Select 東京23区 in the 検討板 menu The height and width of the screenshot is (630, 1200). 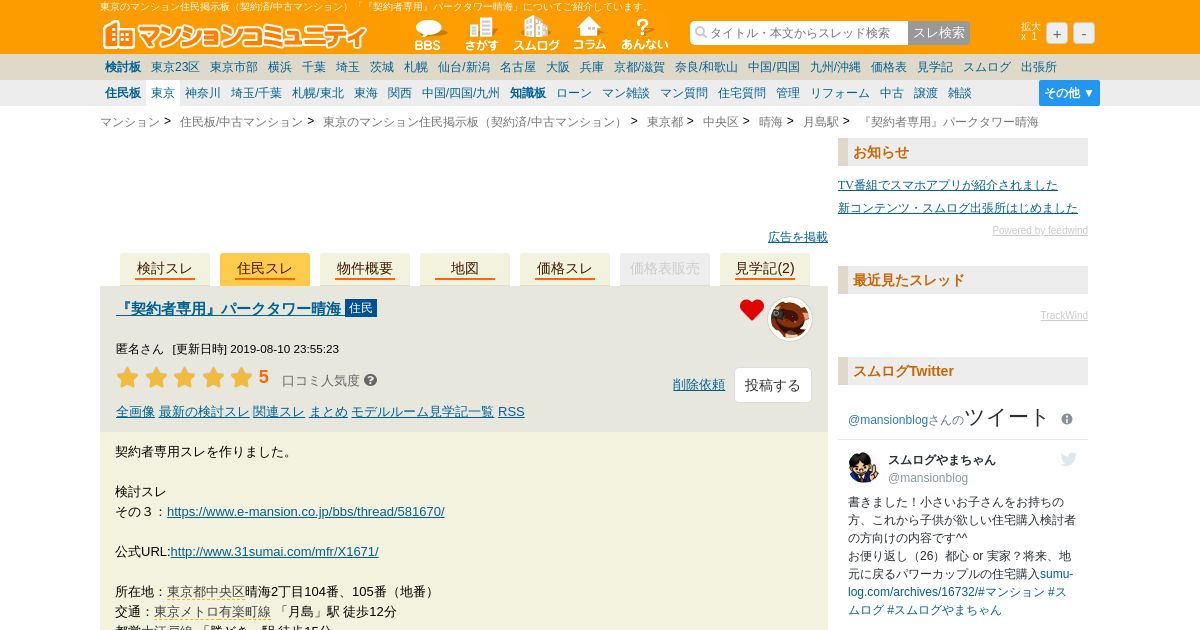(175, 67)
